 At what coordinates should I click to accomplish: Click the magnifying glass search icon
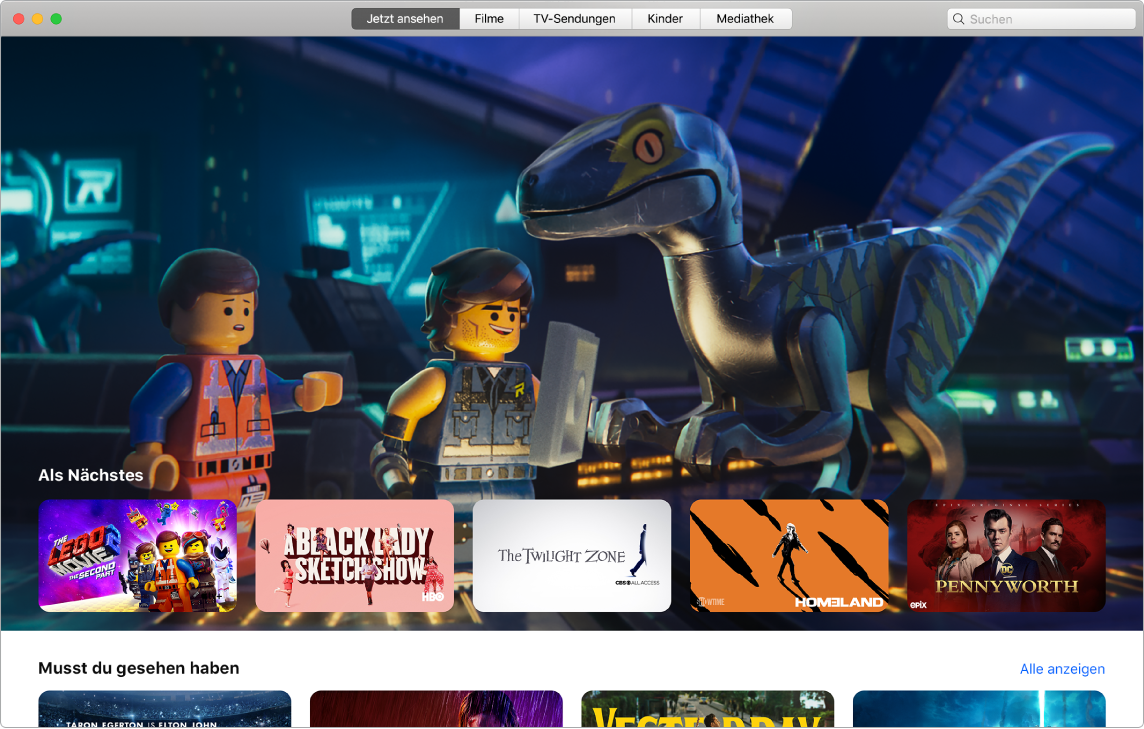tap(957, 18)
